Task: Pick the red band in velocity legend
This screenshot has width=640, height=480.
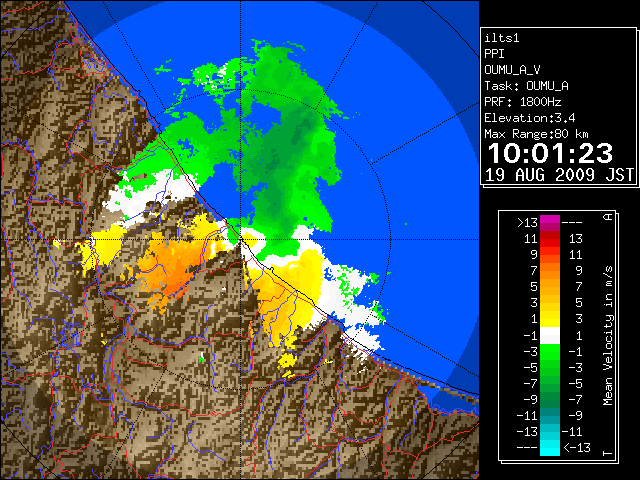Action: point(550,243)
